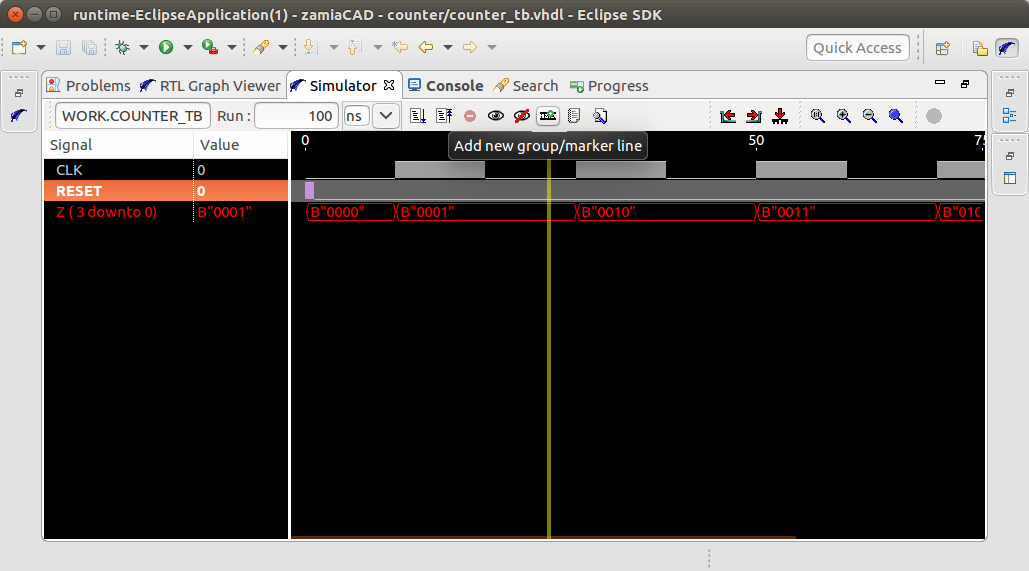Close the Simulator tab

tap(389, 85)
